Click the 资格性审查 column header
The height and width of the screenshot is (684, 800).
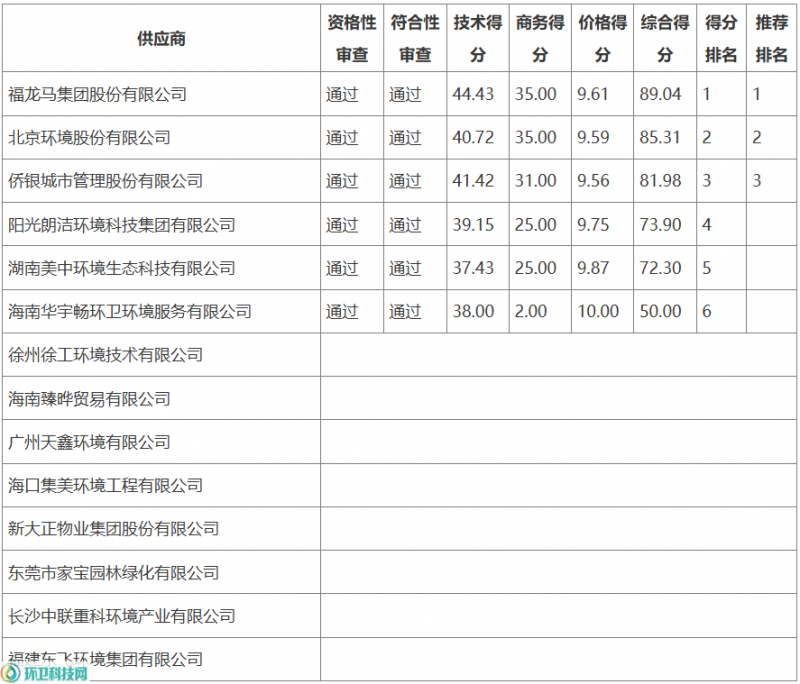coord(351,39)
